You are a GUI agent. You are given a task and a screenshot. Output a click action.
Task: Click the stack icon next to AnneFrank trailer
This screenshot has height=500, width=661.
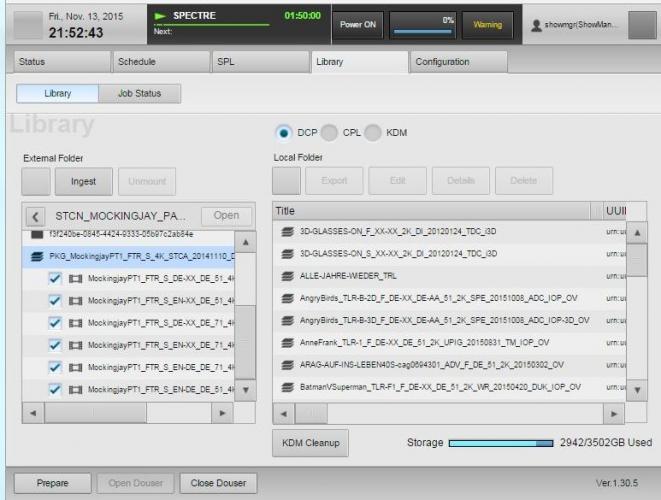click(x=287, y=341)
